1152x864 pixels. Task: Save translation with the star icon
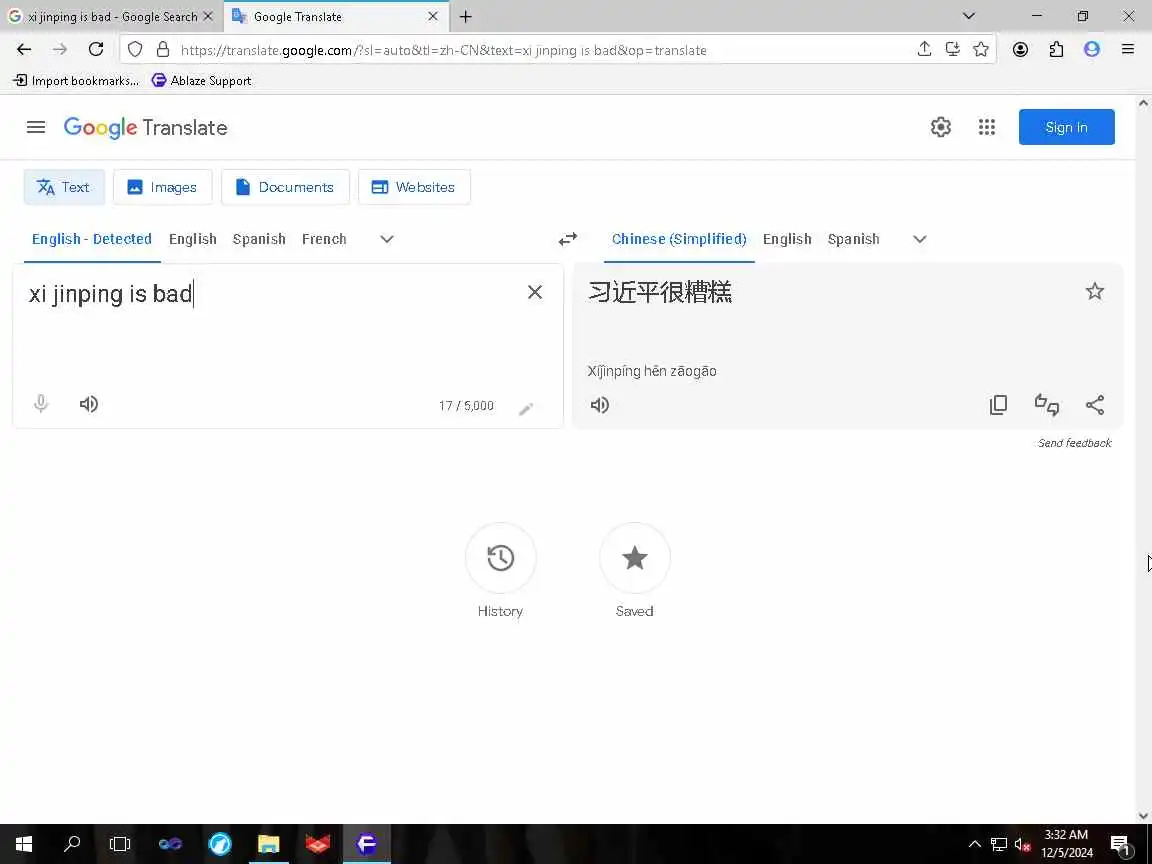pyautogui.click(x=1095, y=291)
